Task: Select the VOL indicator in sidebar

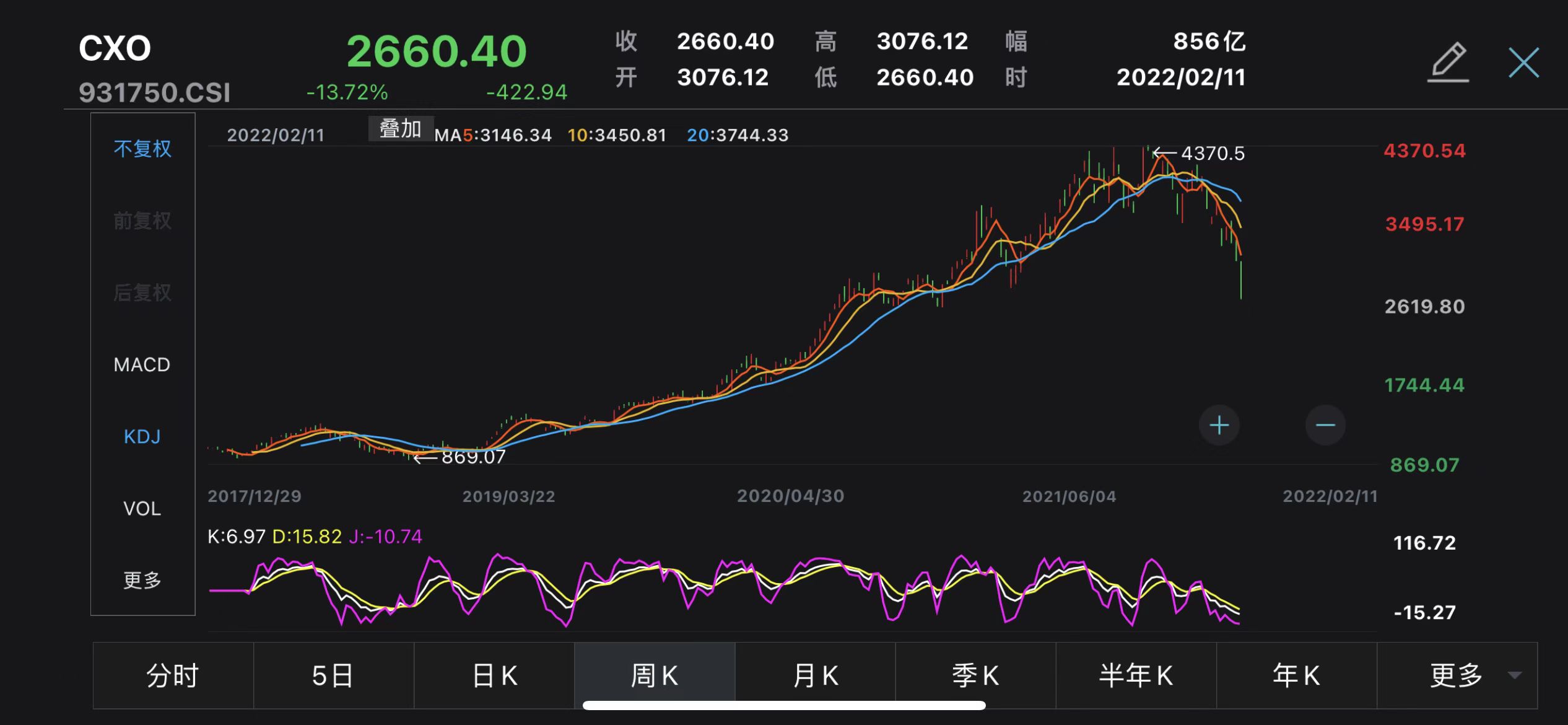Action: (143, 508)
